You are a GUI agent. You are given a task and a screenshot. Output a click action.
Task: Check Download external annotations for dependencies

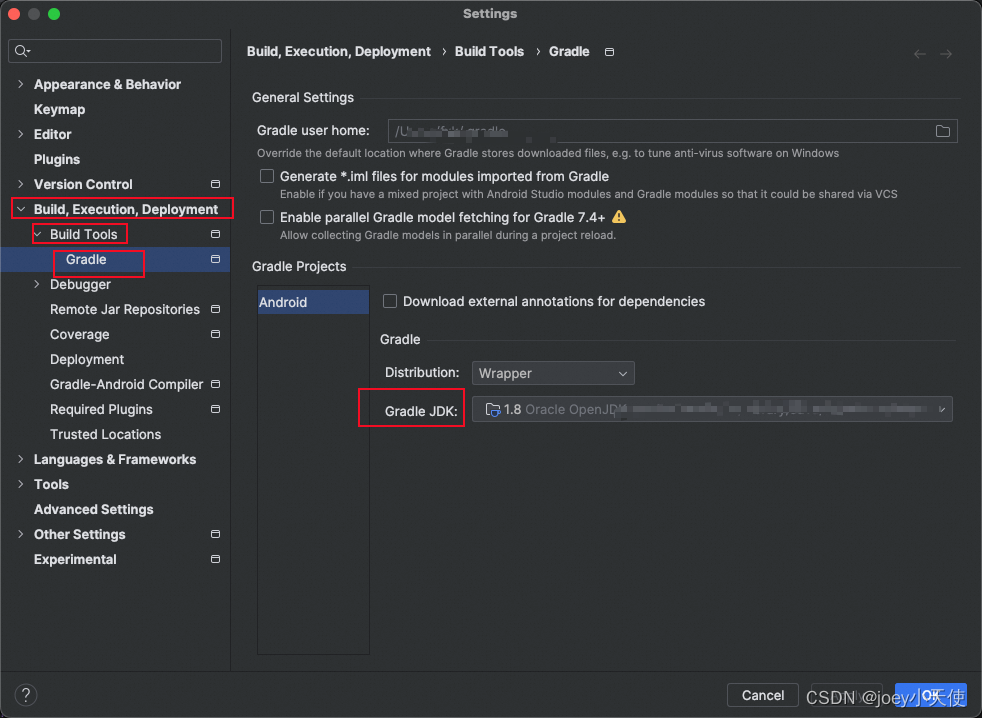click(x=390, y=301)
